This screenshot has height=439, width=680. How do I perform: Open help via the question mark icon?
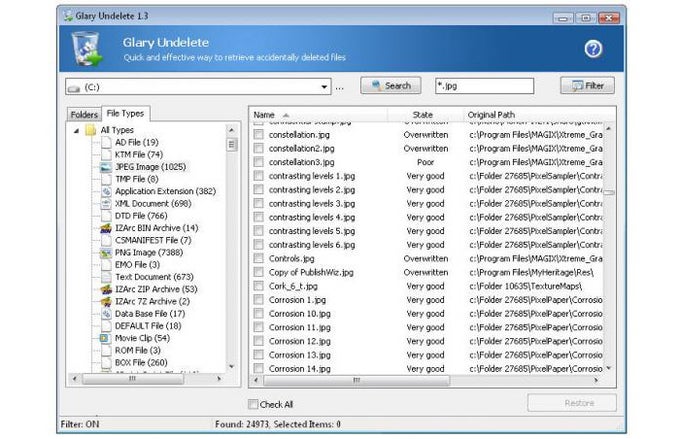tap(592, 49)
